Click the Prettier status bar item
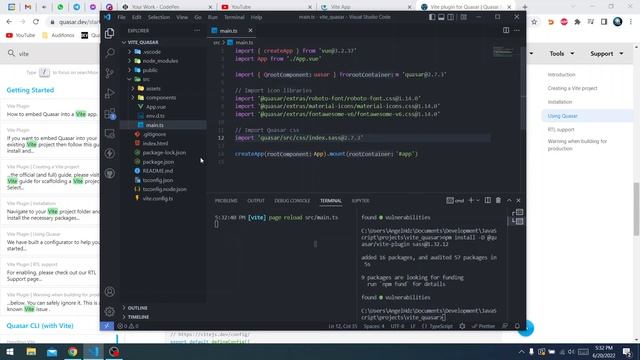Viewport: 640px width, 360px height. click(484, 326)
